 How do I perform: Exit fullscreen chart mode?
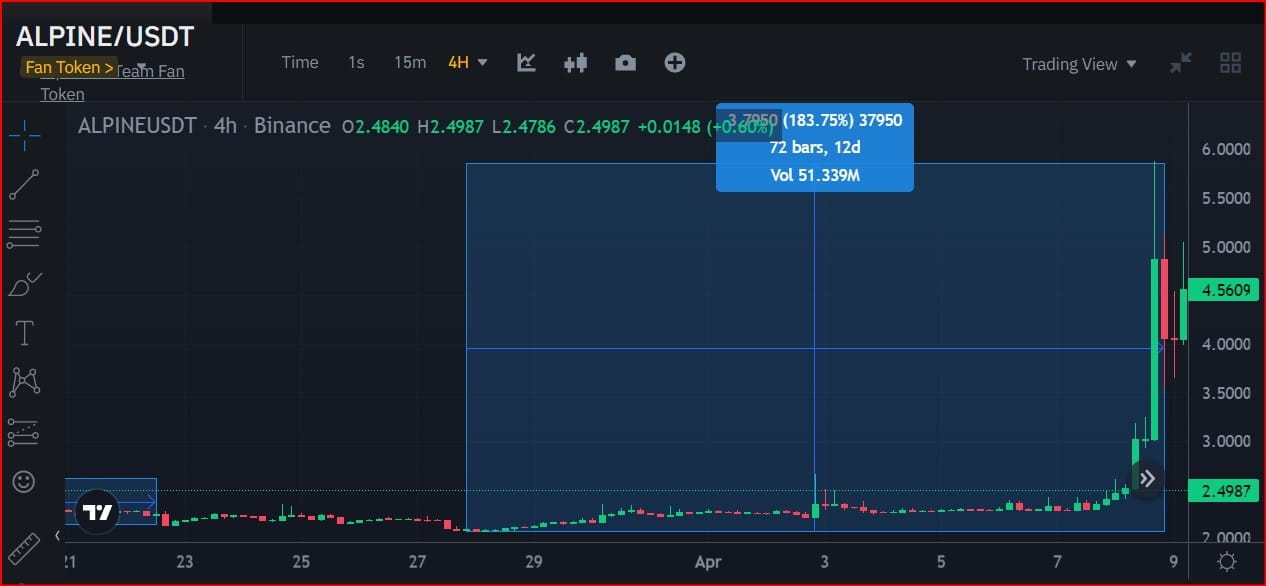(1181, 63)
